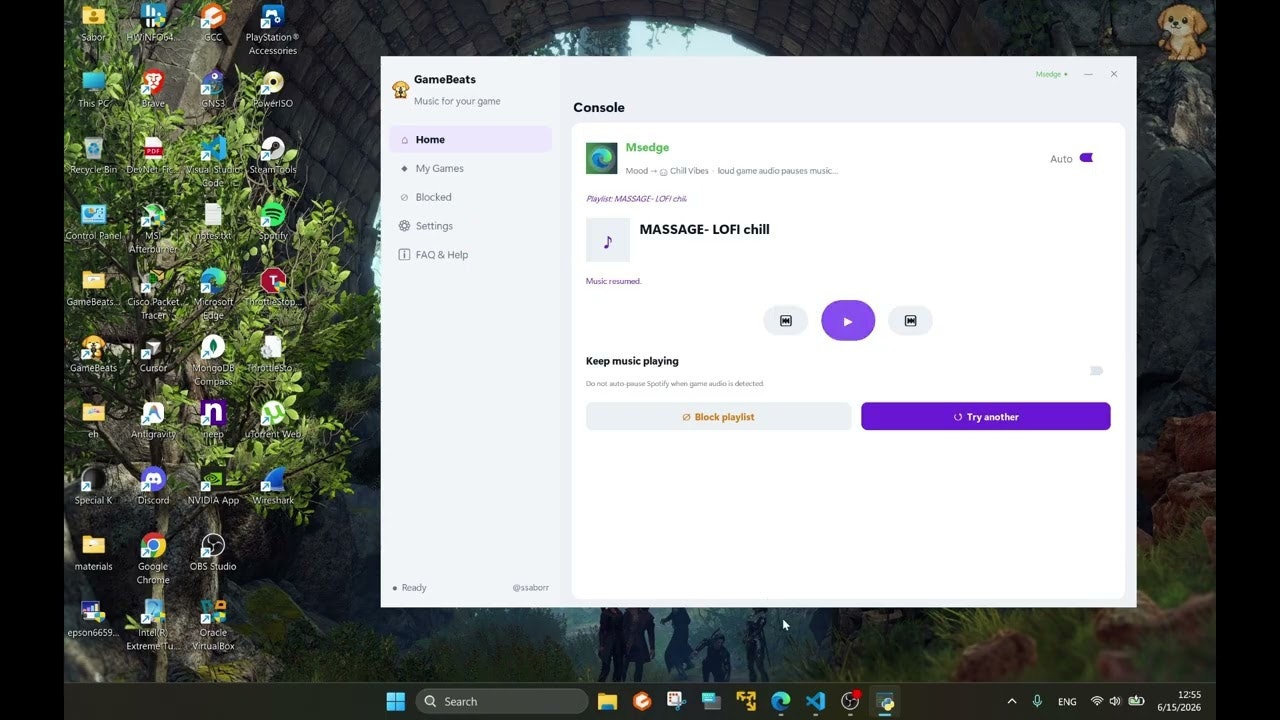Viewport: 1280px width, 720px height.
Task: Click the Brave browser desktop shortcut
Action: click(153, 90)
